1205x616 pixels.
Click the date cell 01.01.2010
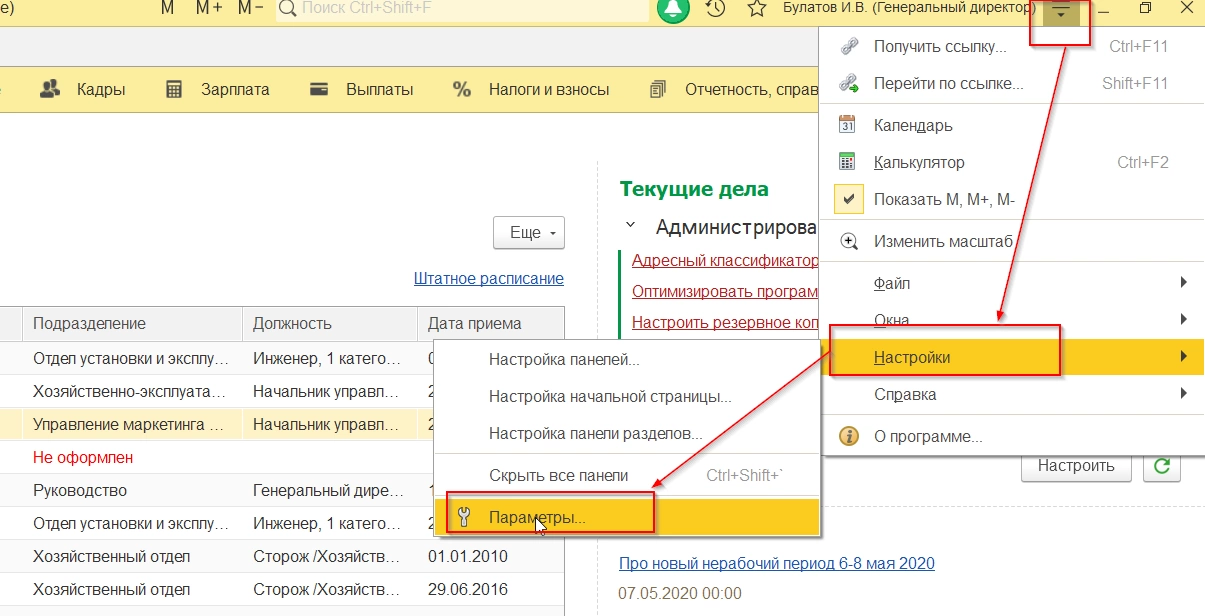coord(468,556)
